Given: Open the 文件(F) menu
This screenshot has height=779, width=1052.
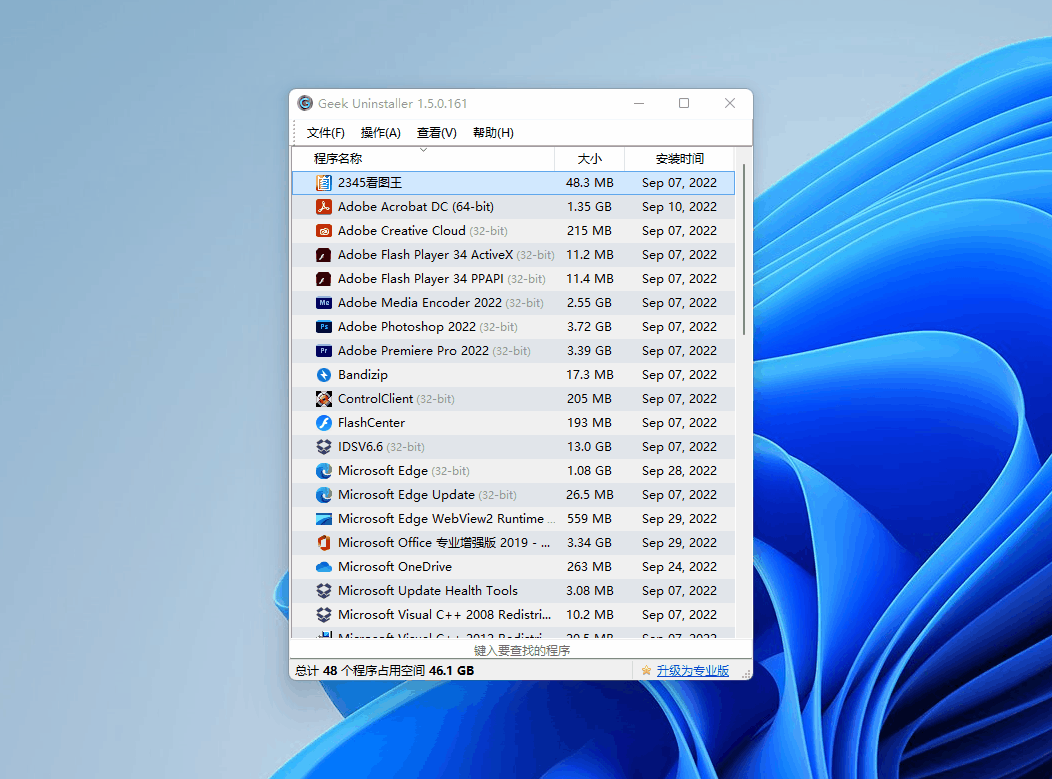Looking at the screenshot, I should click(325, 133).
